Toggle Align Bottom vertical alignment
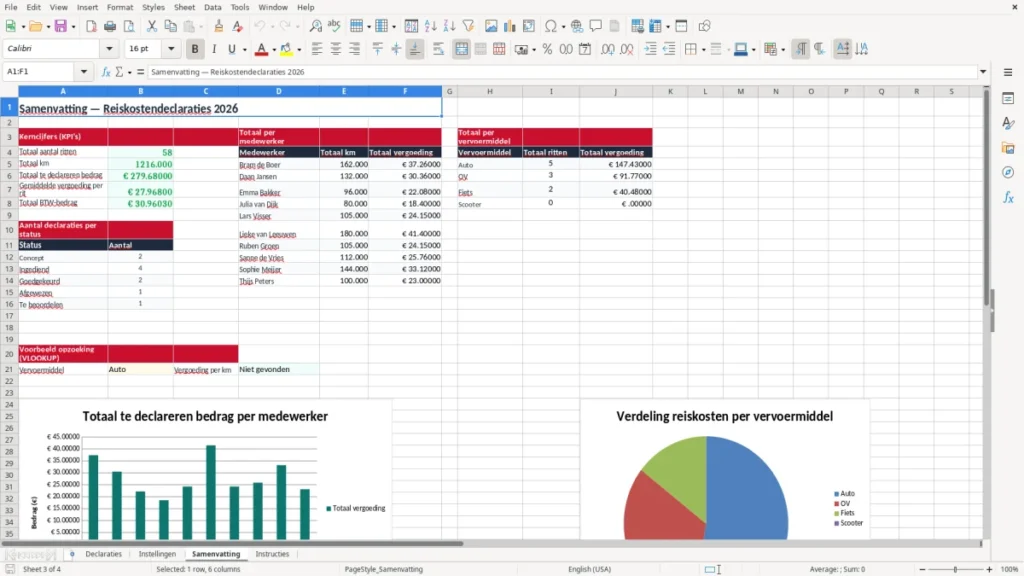Viewport: 1024px width, 576px height. 415,49
